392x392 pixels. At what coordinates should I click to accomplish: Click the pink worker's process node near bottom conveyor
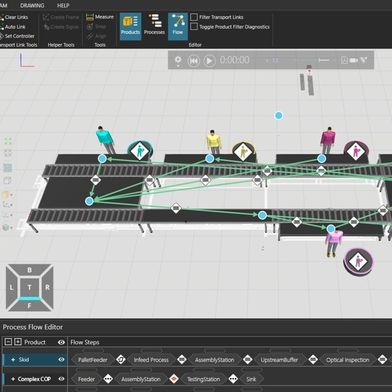[x=358, y=262]
